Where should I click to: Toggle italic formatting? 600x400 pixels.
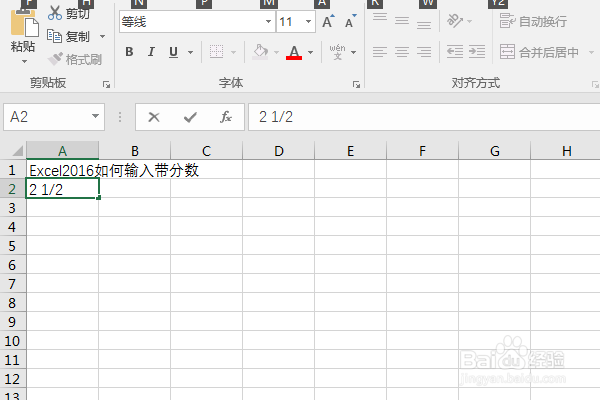[x=151, y=52]
